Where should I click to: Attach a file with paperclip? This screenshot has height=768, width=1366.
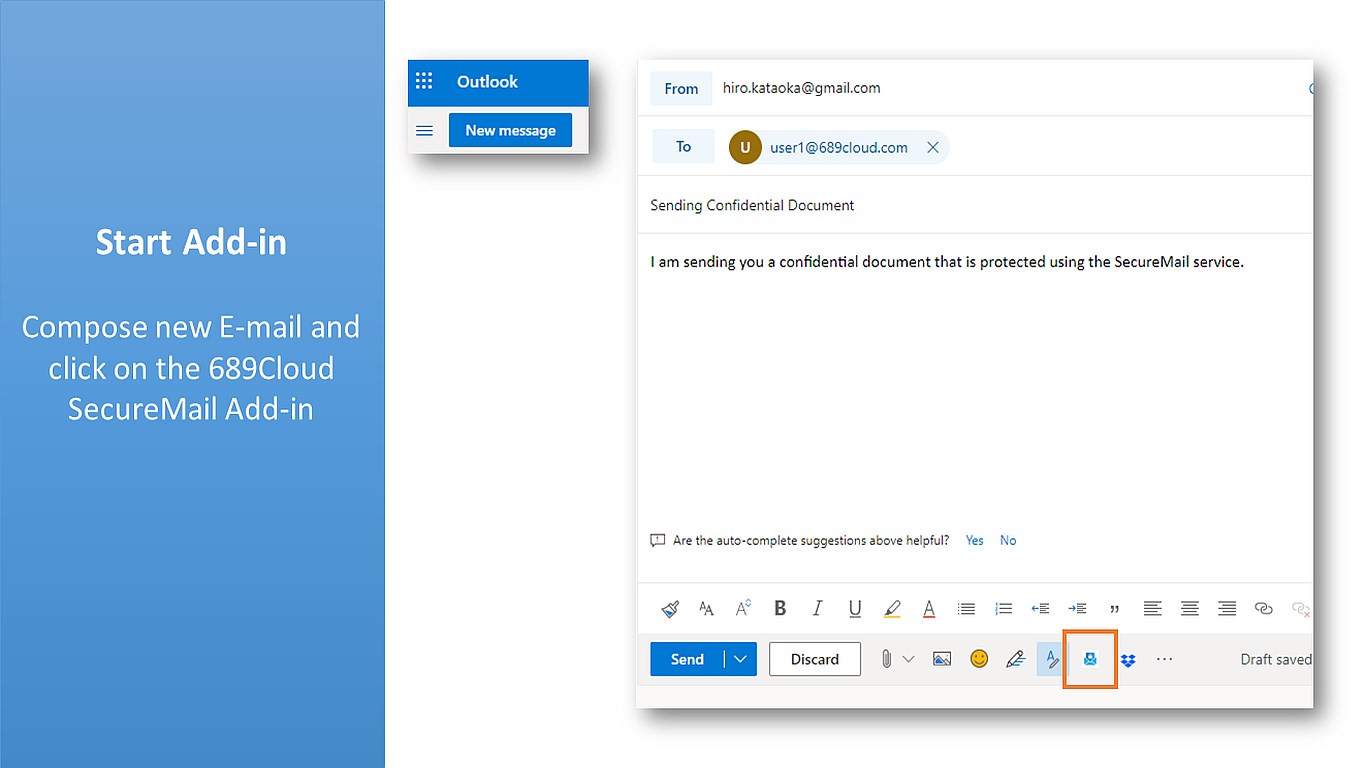click(886, 659)
